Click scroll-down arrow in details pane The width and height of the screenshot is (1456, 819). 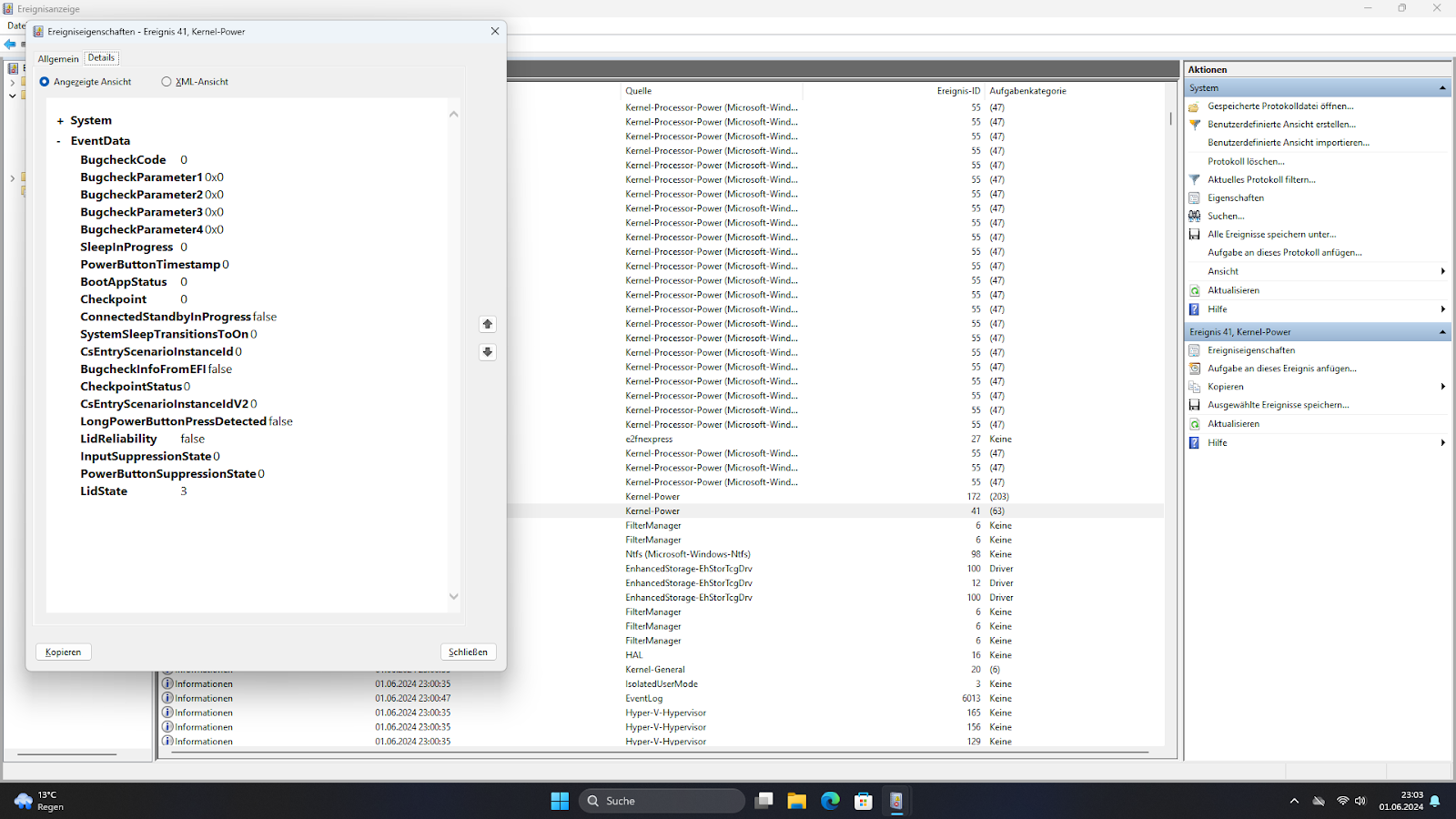[x=454, y=597]
